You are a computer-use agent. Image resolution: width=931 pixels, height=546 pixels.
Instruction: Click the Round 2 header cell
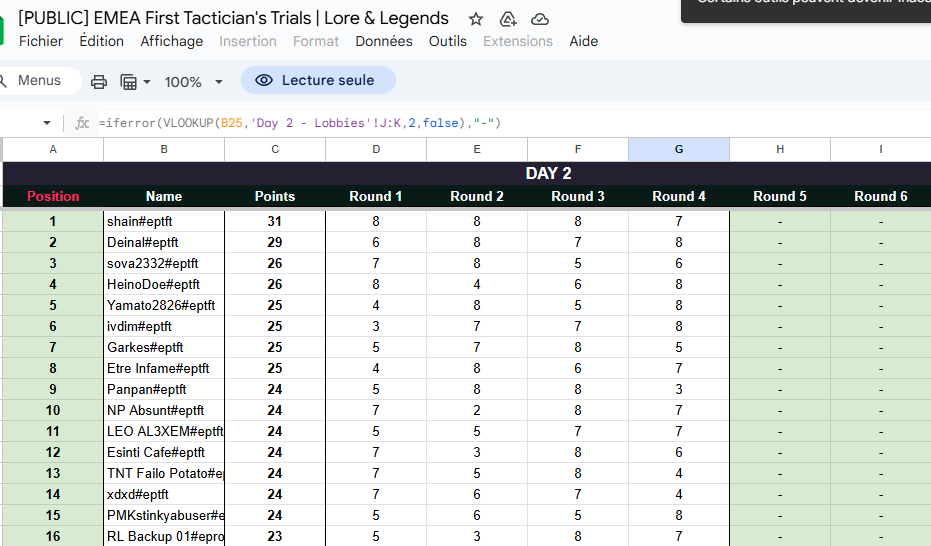tap(477, 196)
